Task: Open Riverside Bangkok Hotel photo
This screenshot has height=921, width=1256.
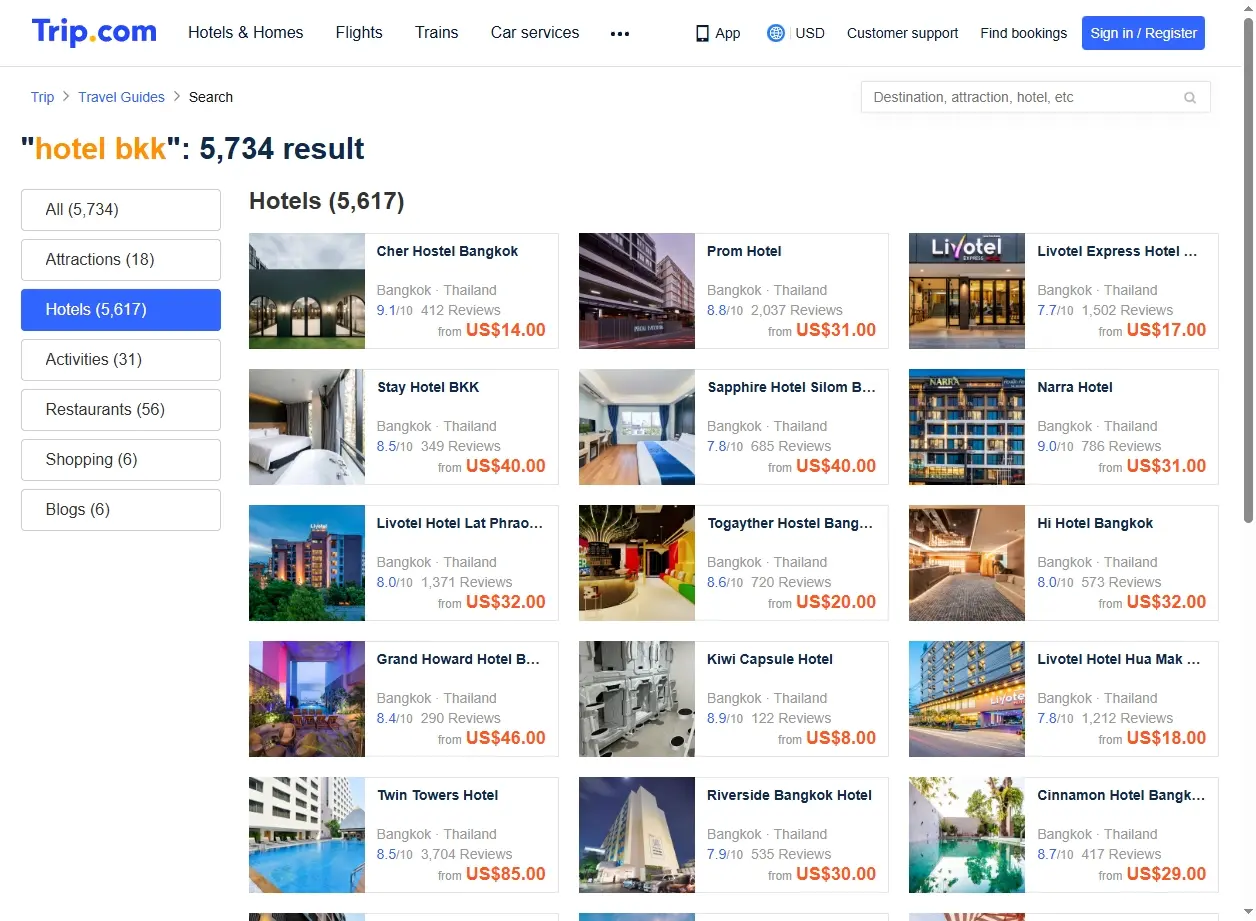Action: [637, 835]
